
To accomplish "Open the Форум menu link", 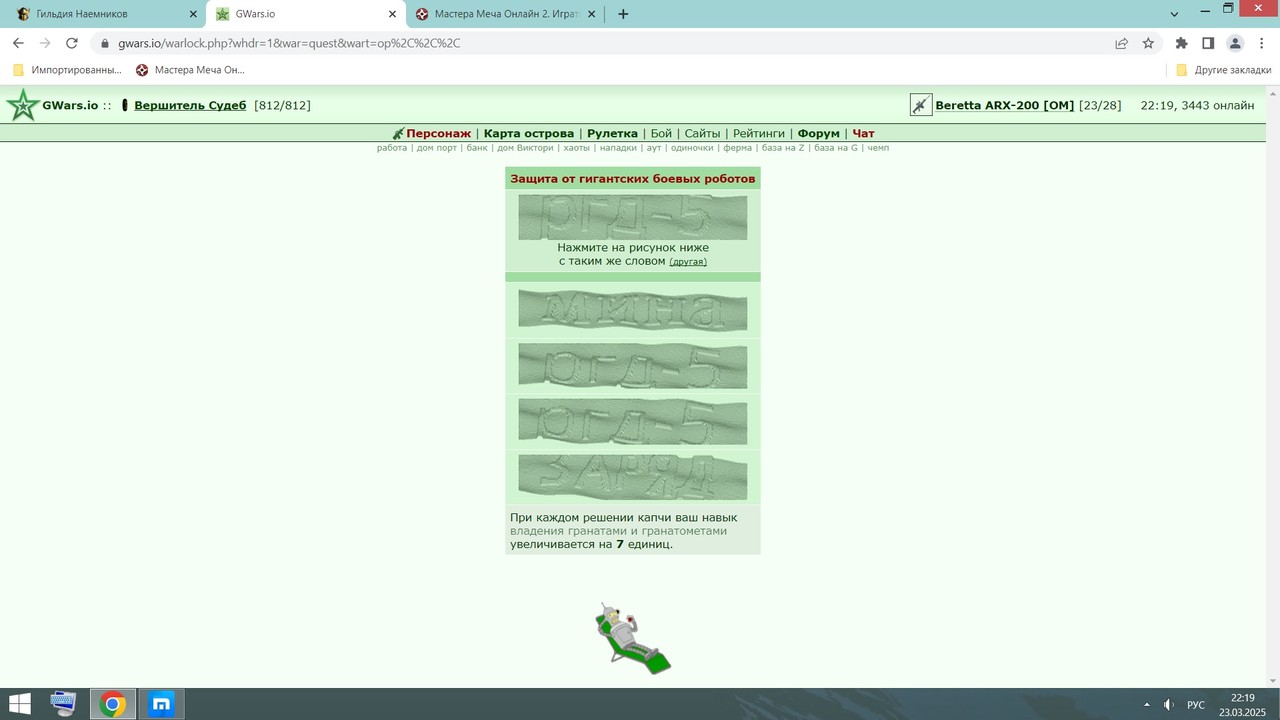I will pyautogui.click(x=819, y=133).
